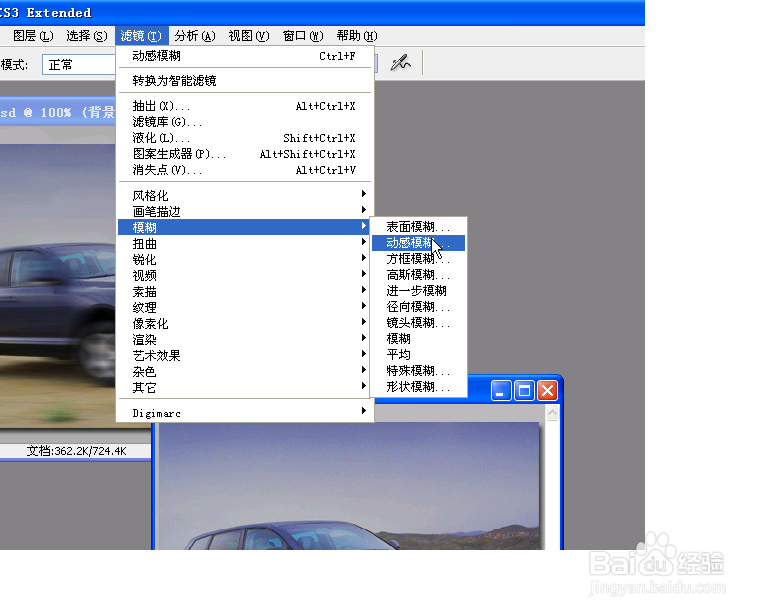Choose 镜头模糊... filter

(x=418, y=323)
